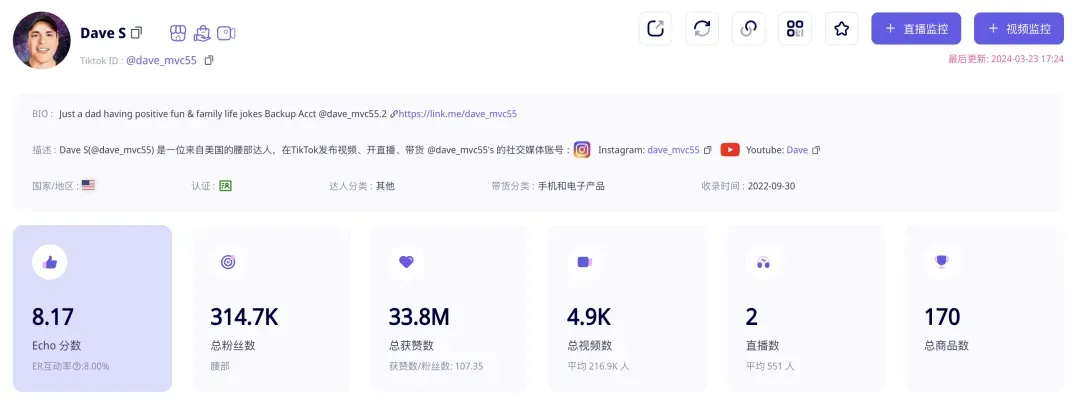This screenshot has height=402, width=1080.
Task: Click Dave S profile avatar
Action: pos(41,41)
